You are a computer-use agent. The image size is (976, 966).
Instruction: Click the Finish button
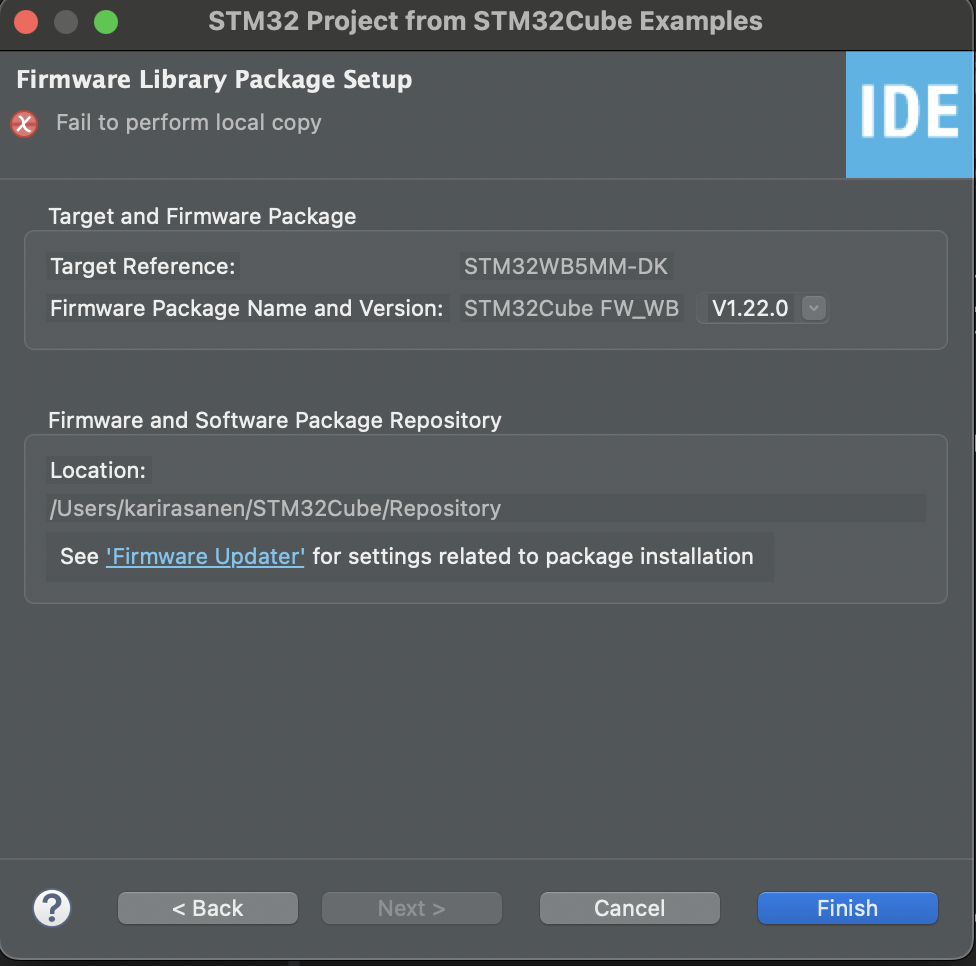tap(846, 908)
